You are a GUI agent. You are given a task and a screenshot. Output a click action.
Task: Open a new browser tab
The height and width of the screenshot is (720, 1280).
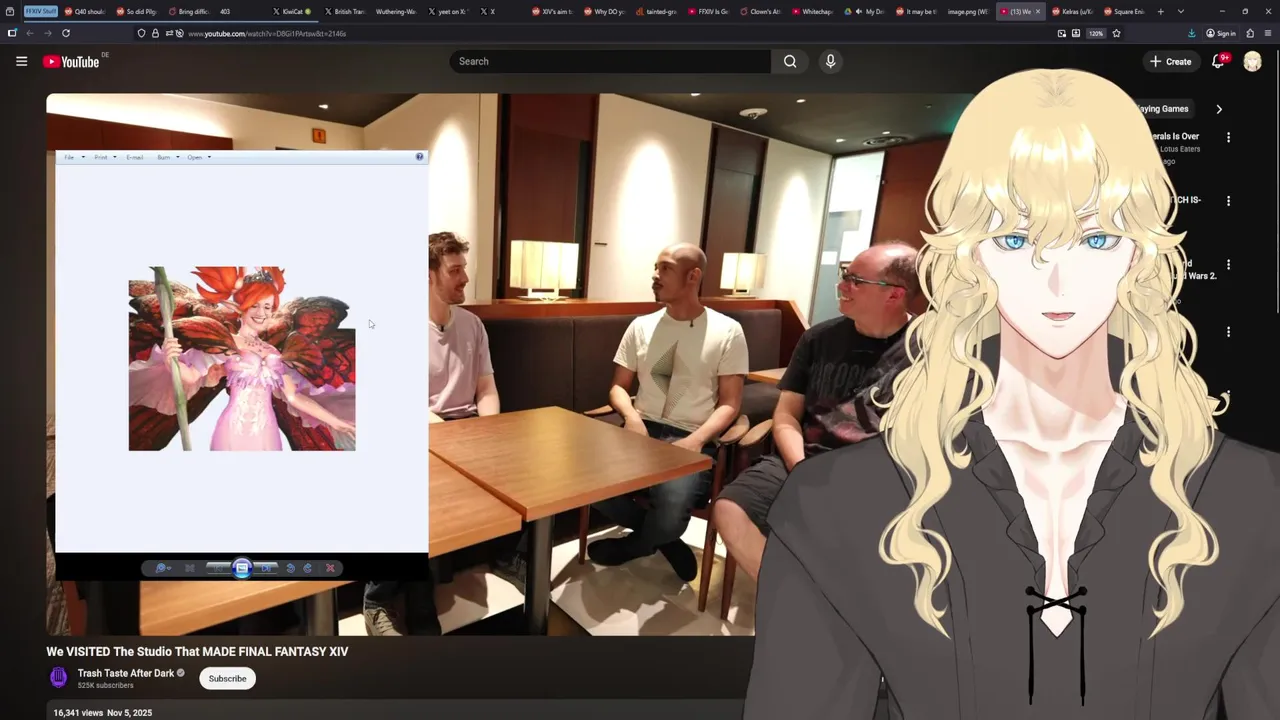pyautogui.click(x=1160, y=11)
